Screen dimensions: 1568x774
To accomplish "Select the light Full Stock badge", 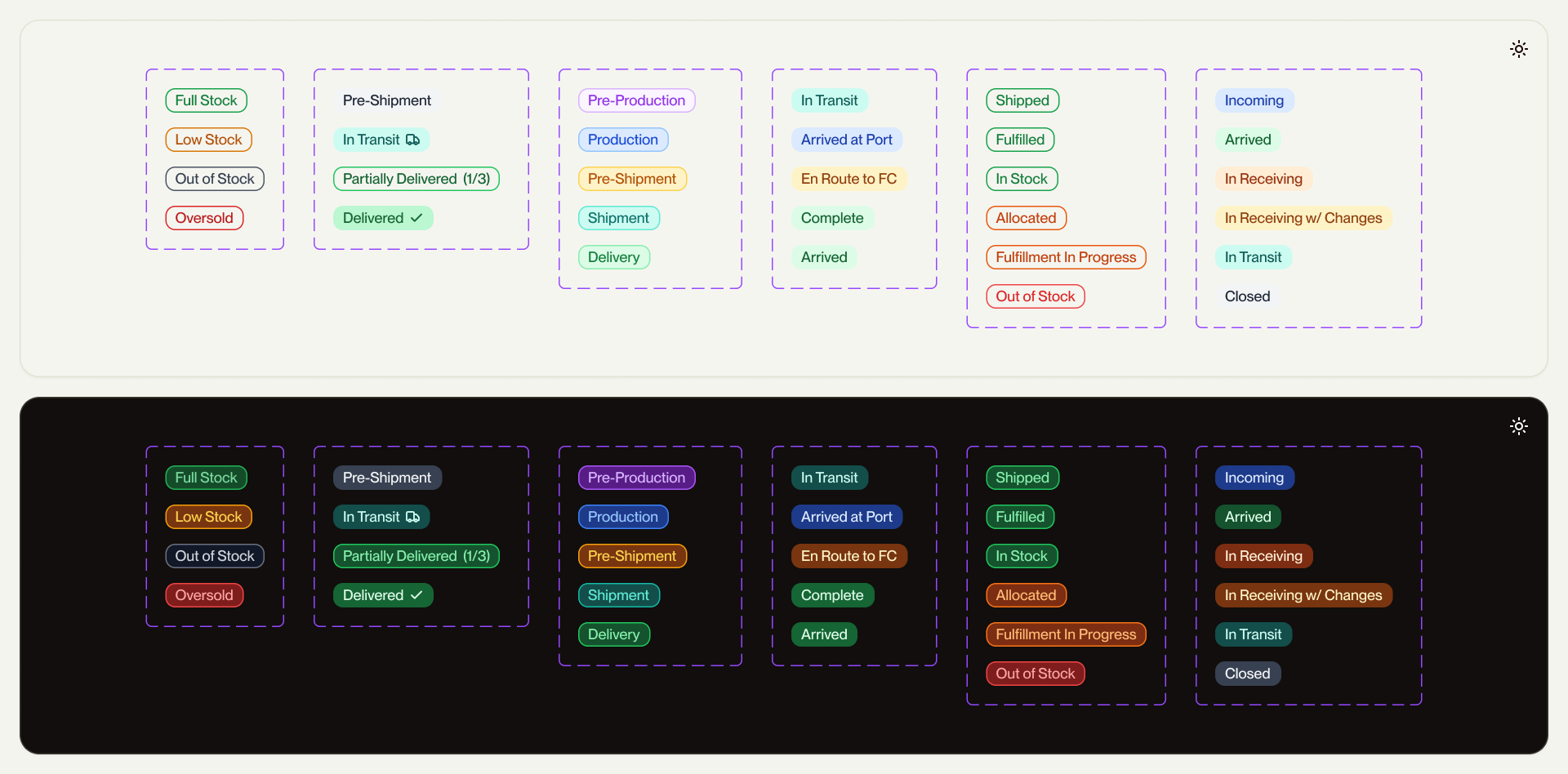I will 207,100.
